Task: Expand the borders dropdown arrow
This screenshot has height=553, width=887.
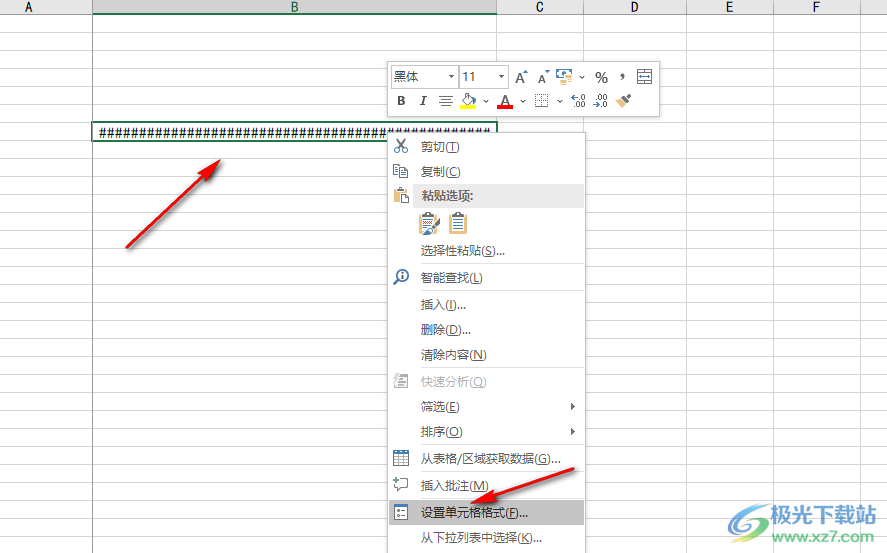Action: coord(559,101)
